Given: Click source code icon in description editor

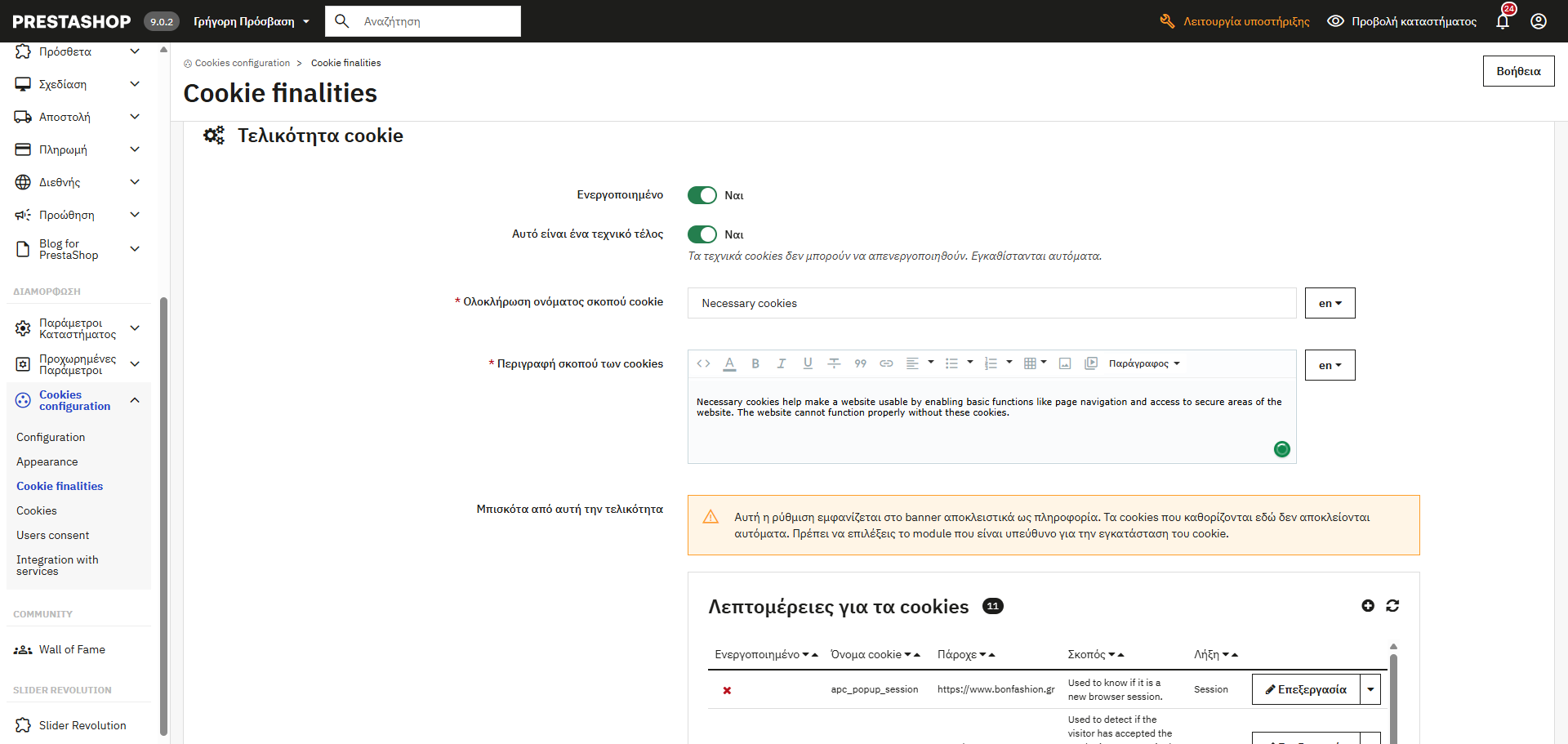Looking at the screenshot, I should 703,363.
